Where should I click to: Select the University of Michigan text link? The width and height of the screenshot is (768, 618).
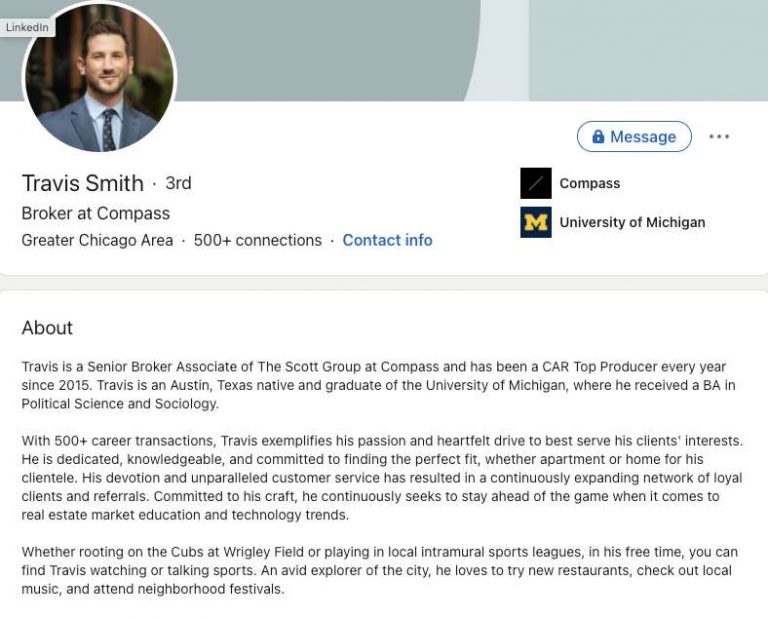pos(631,222)
